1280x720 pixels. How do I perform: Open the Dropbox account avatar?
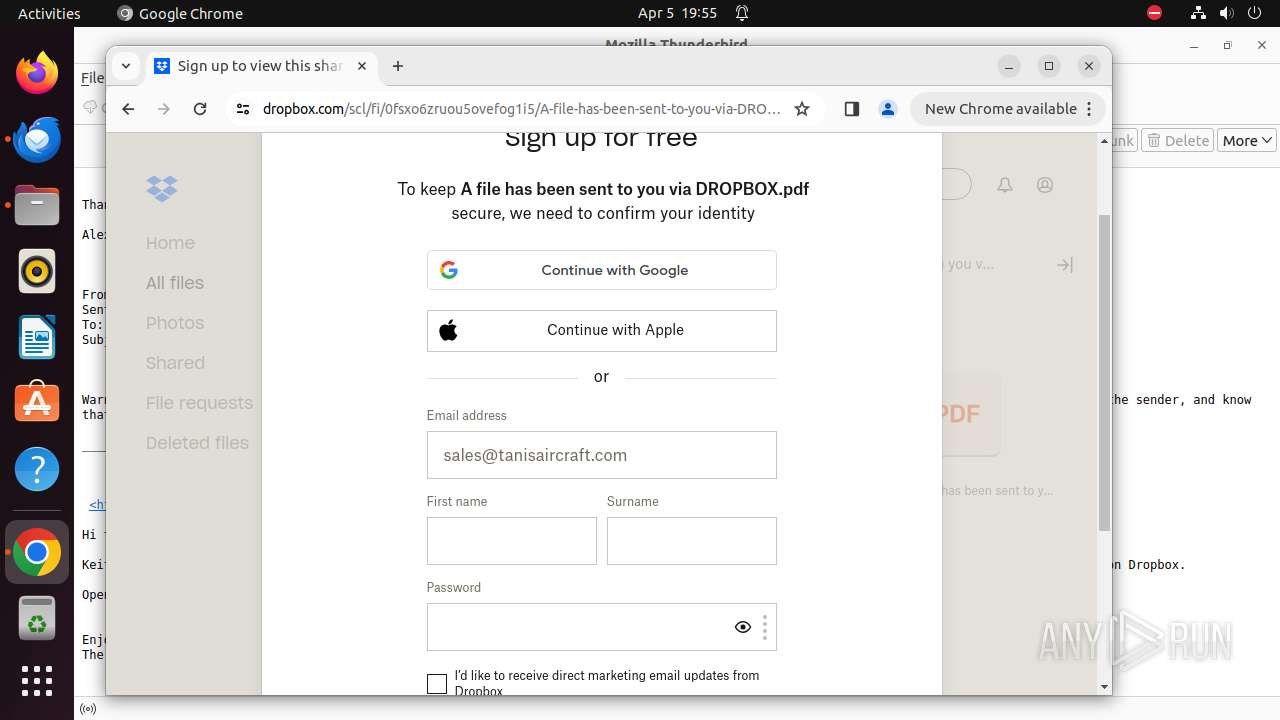(x=1045, y=185)
